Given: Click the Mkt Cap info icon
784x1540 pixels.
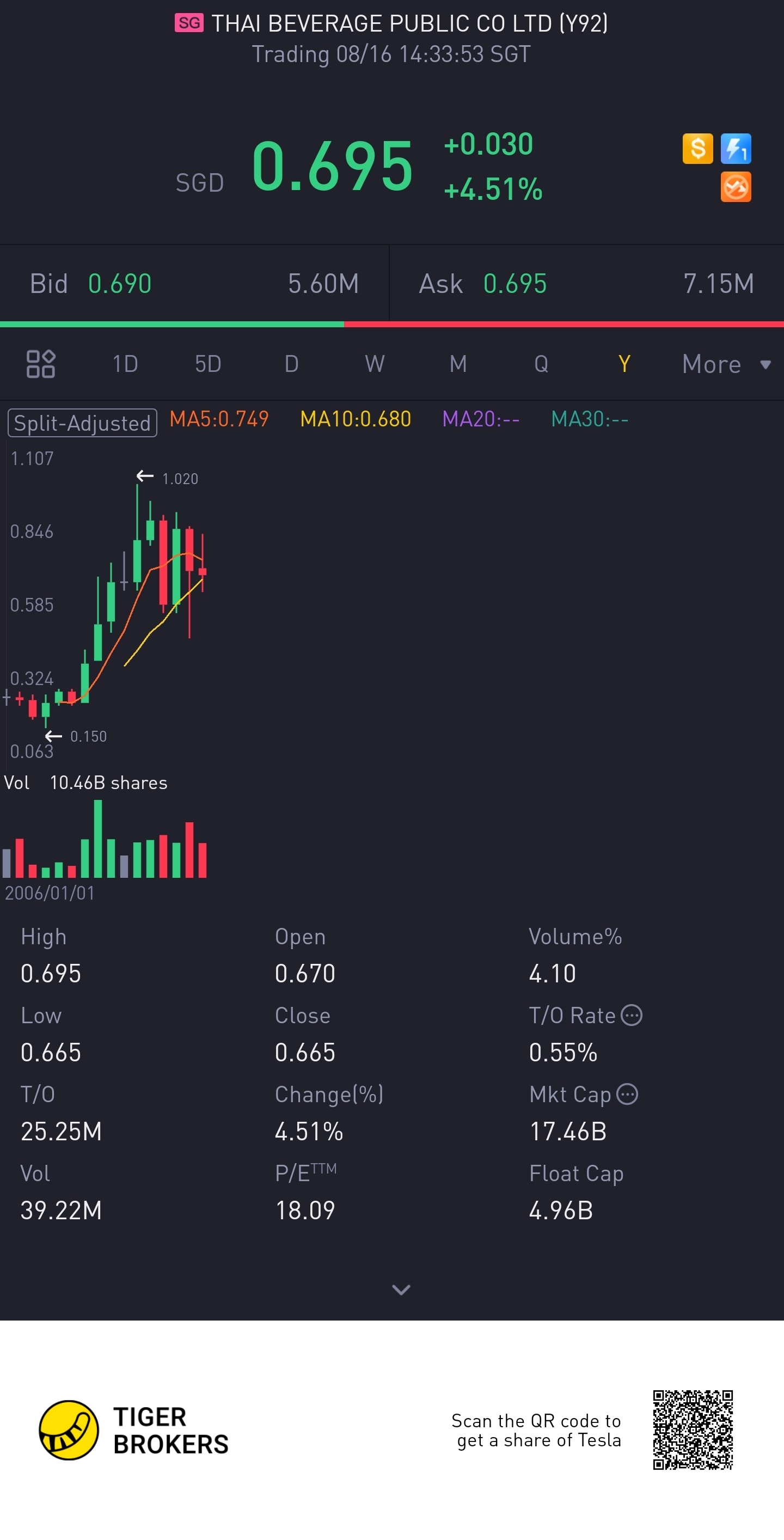Looking at the screenshot, I should [x=627, y=1094].
